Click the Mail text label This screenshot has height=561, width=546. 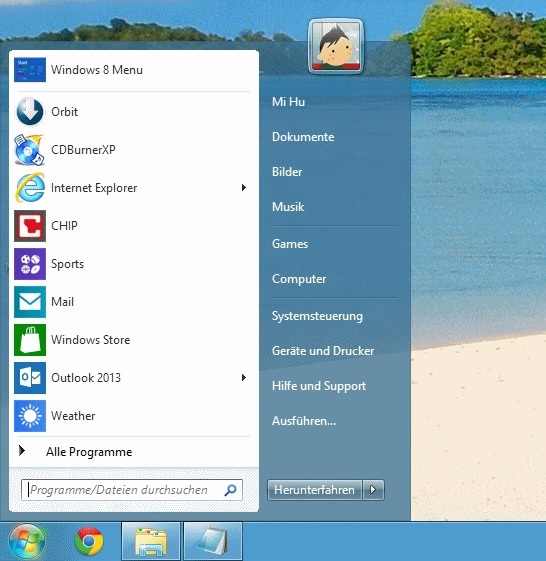62,302
